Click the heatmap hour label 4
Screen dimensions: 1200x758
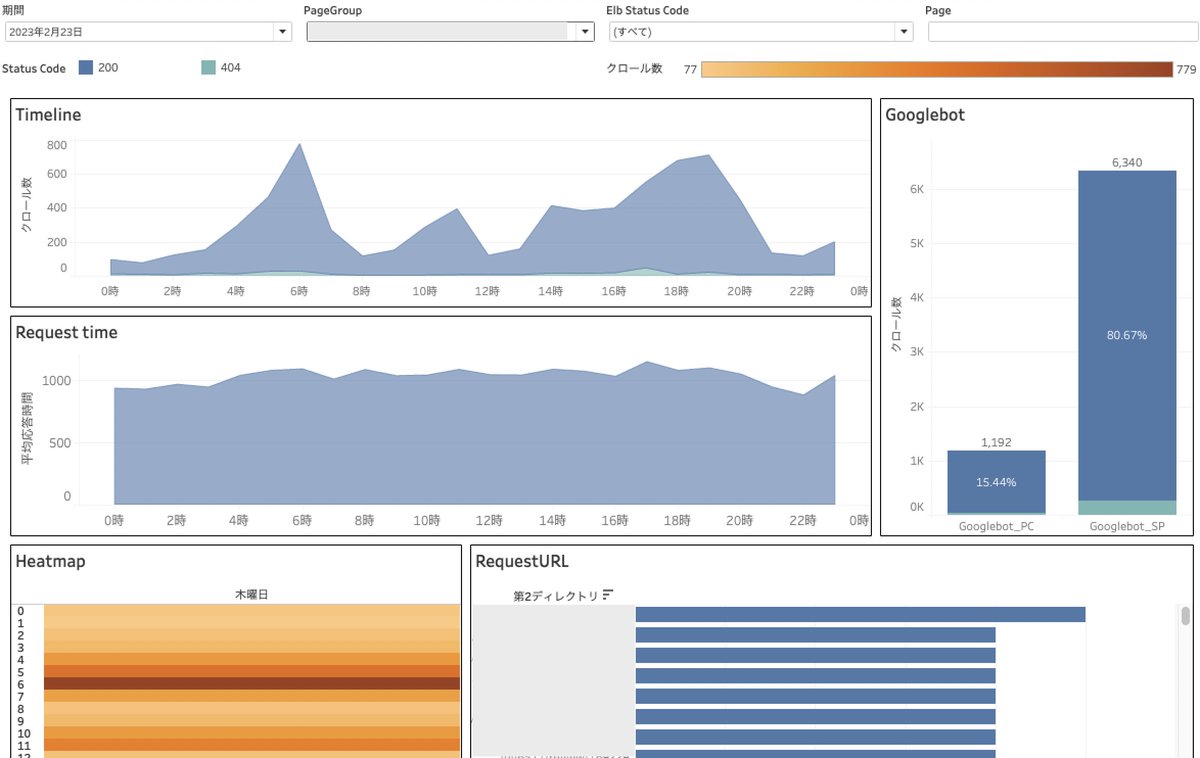20,660
